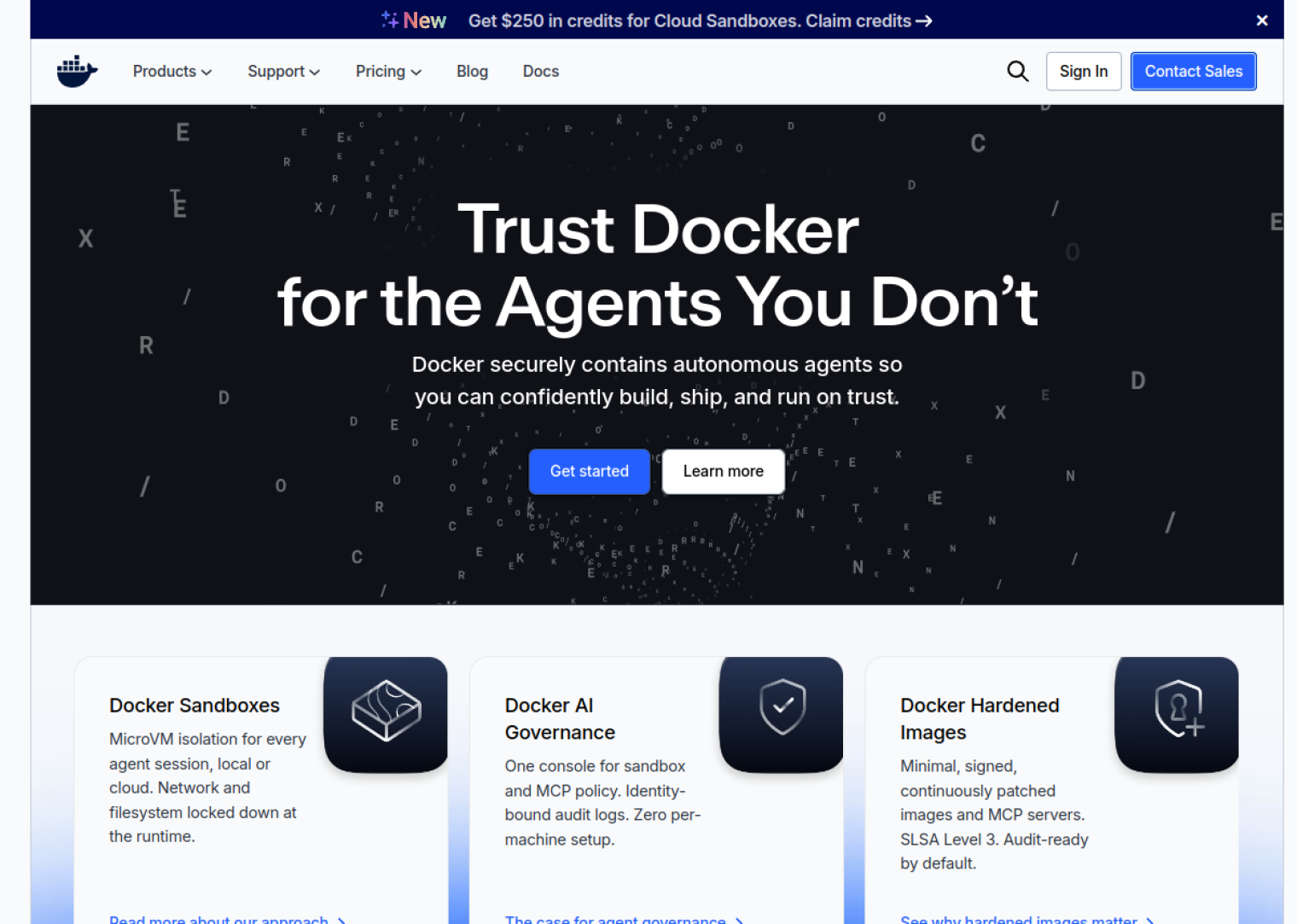Image resolution: width=1297 pixels, height=924 pixels.
Task: Click the AI Governance shield checkmark icon
Action: [x=782, y=706]
